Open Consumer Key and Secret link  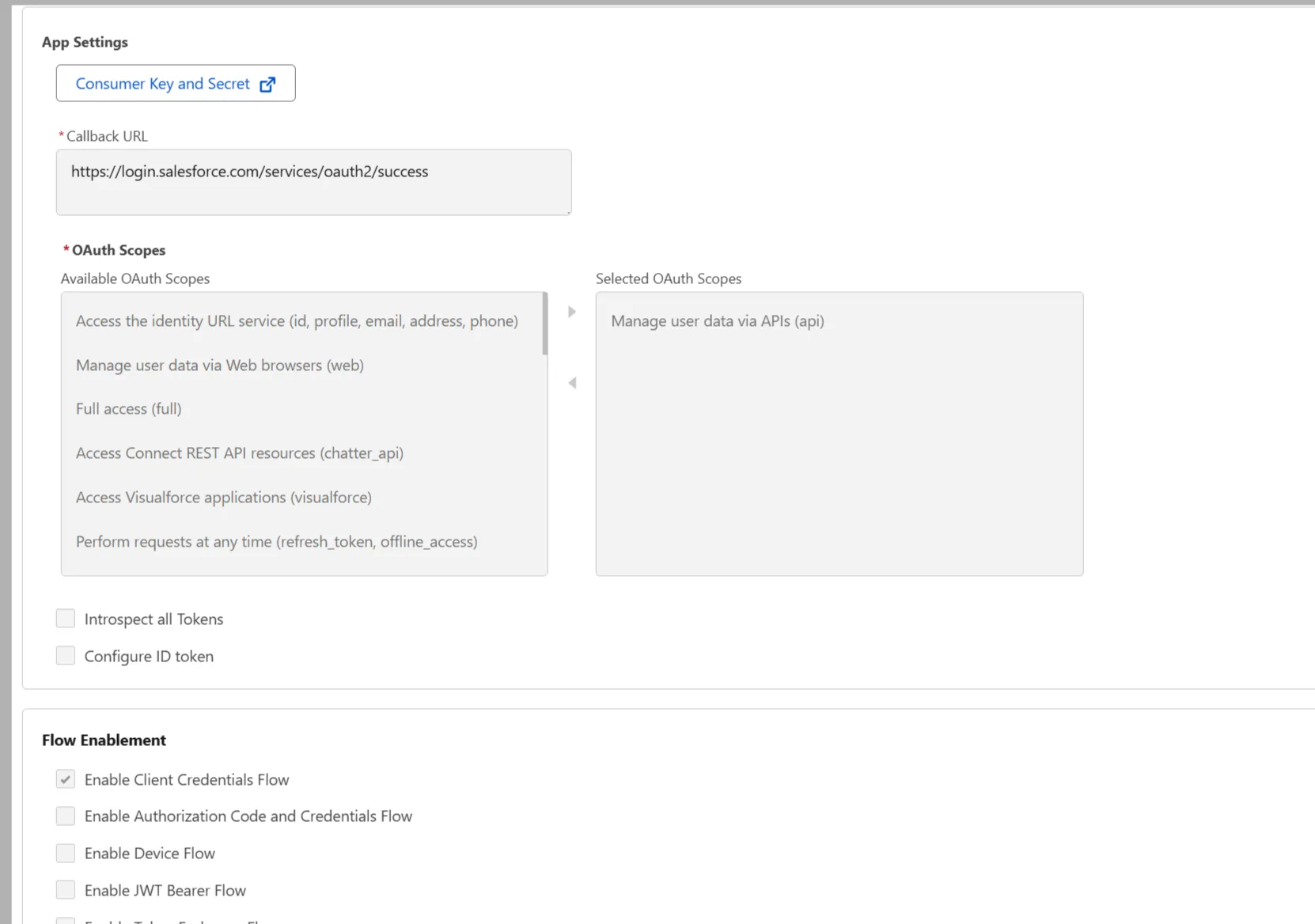(x=176, y=83)
